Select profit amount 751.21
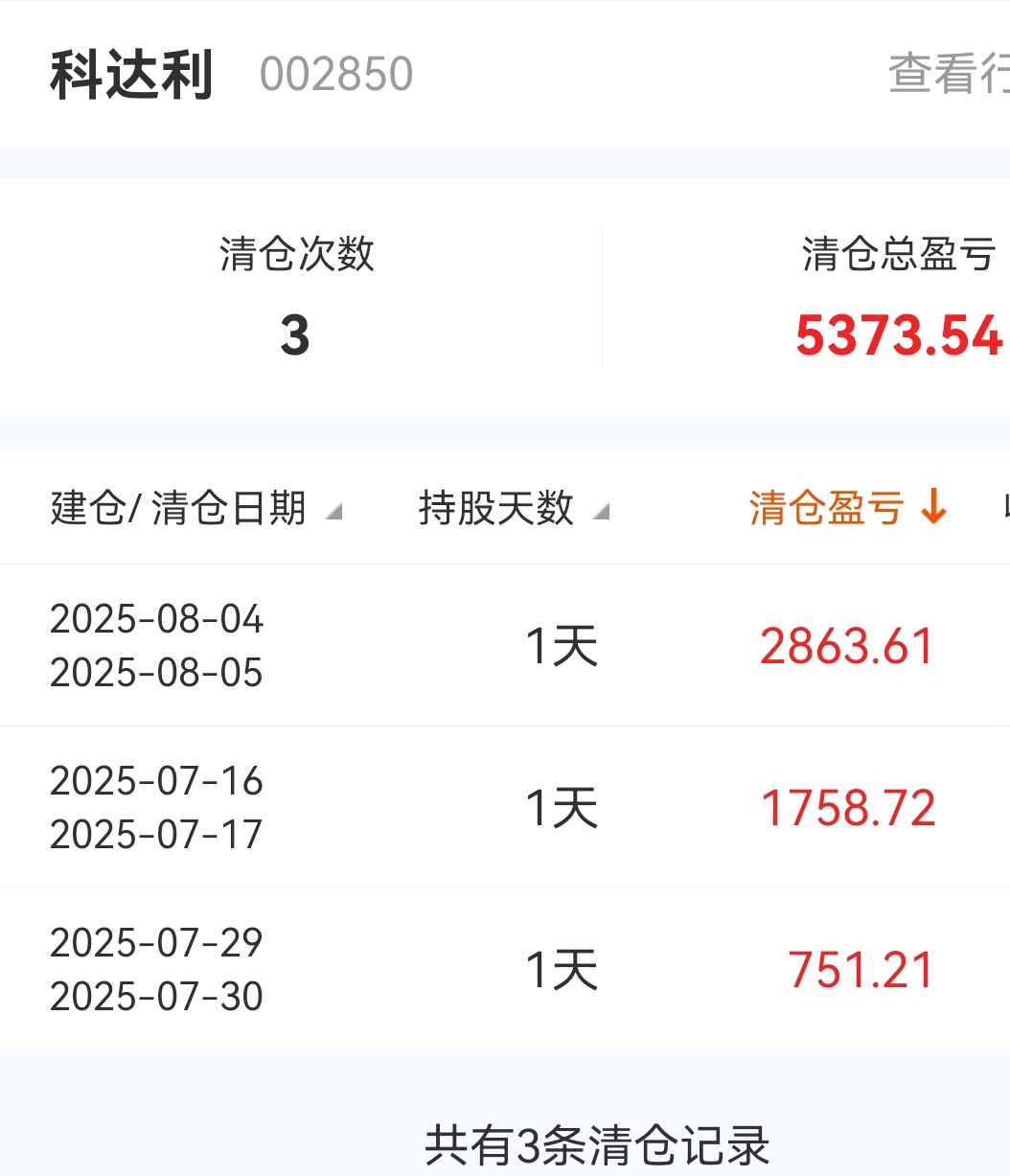1010x1176 pixels. (x=861, y=970)
